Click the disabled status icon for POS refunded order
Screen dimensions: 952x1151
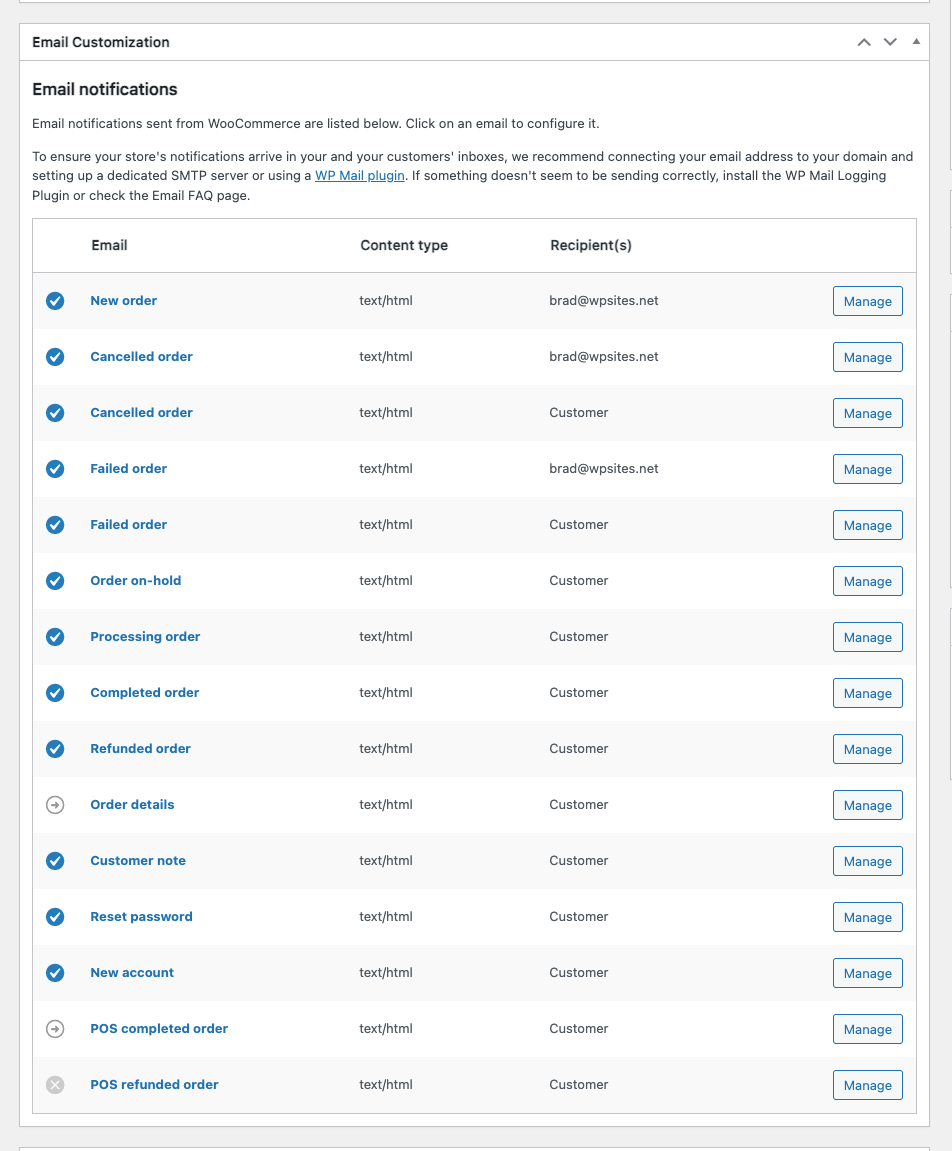[x=55, y=1085]
